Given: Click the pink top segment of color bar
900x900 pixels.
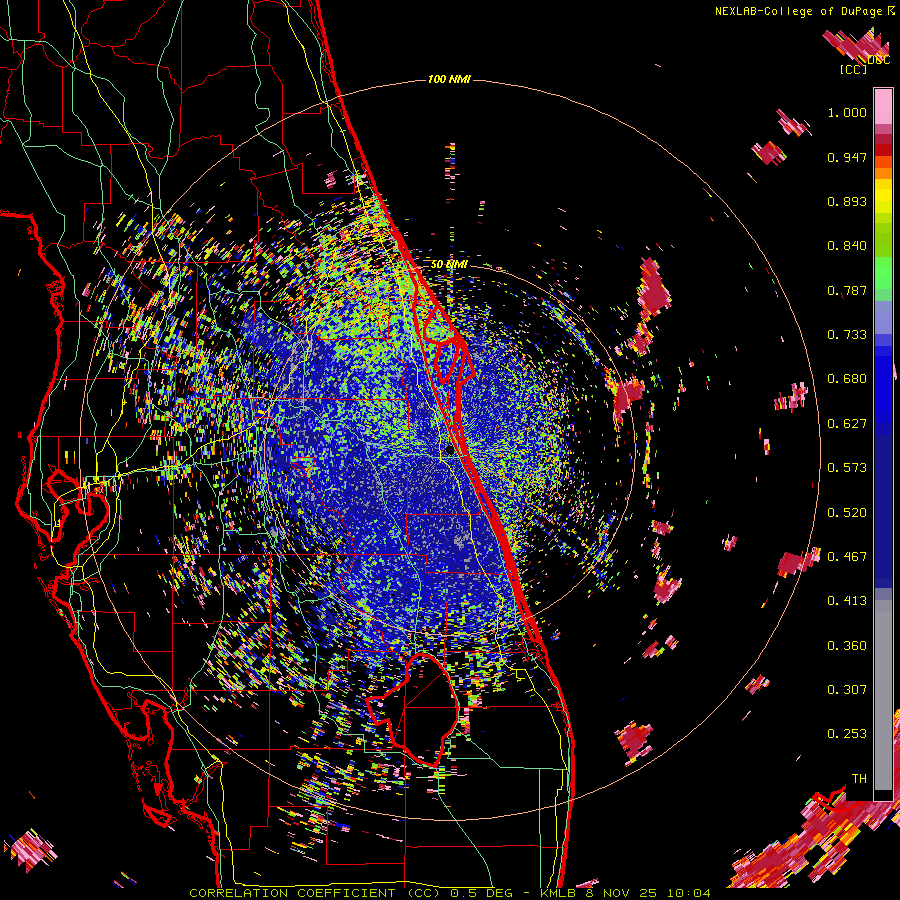Looking at the screenshot, I should (x=883, y=106).
